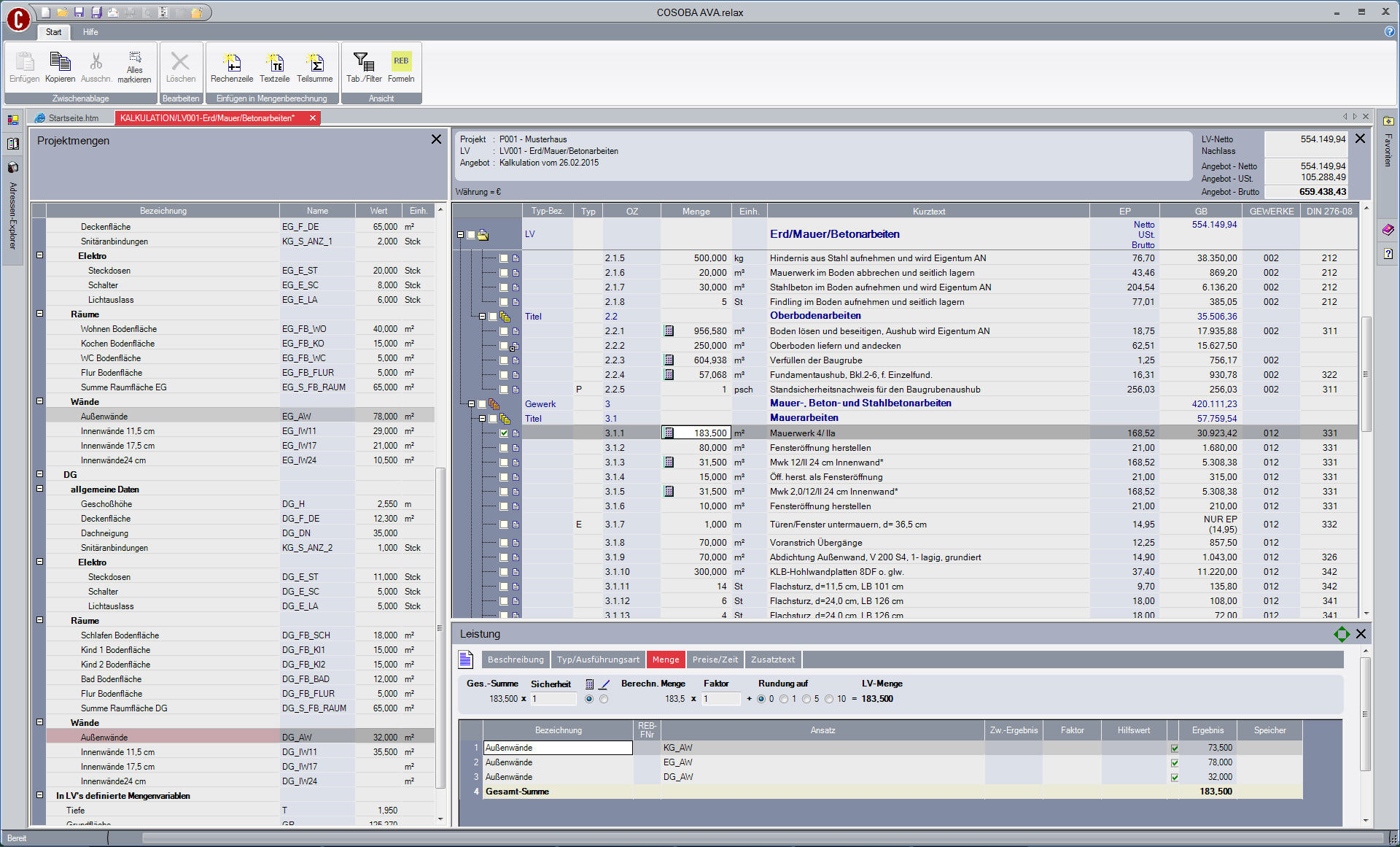This screenshot has width=1400, height=847.
Task: Click the Bezeichnung header in Projektmengen
Action: pos(163,211)
